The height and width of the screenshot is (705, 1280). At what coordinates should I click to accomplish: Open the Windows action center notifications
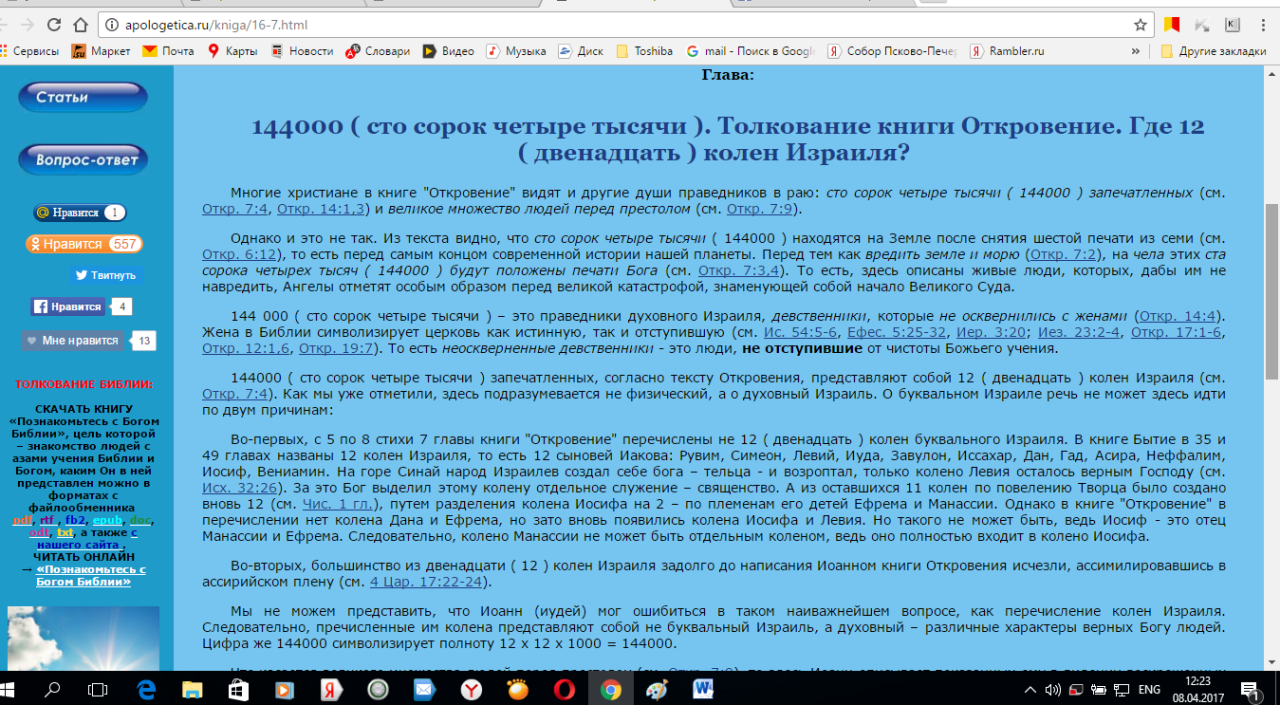click(x=1249, y=689)
